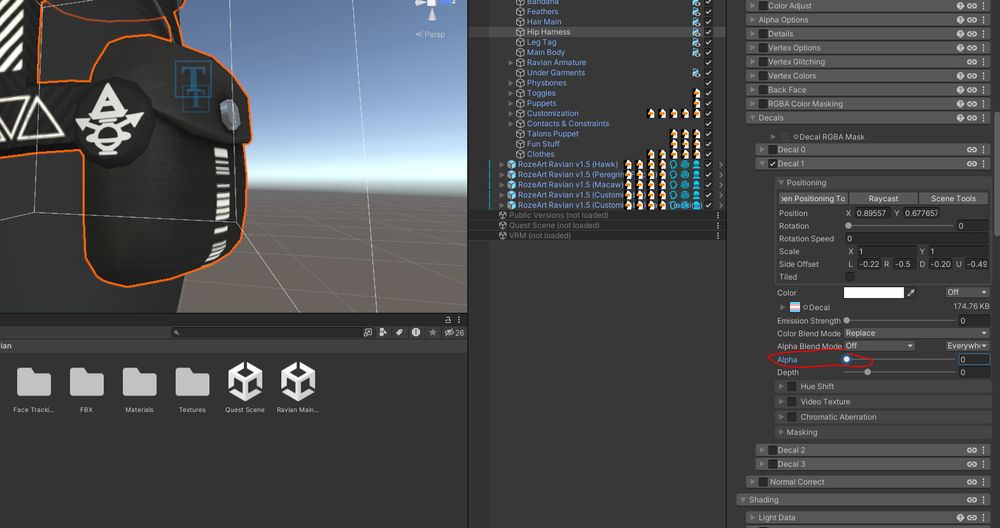
Task: Enable the Hue Shift checkbox
Action: coord(791,386)
